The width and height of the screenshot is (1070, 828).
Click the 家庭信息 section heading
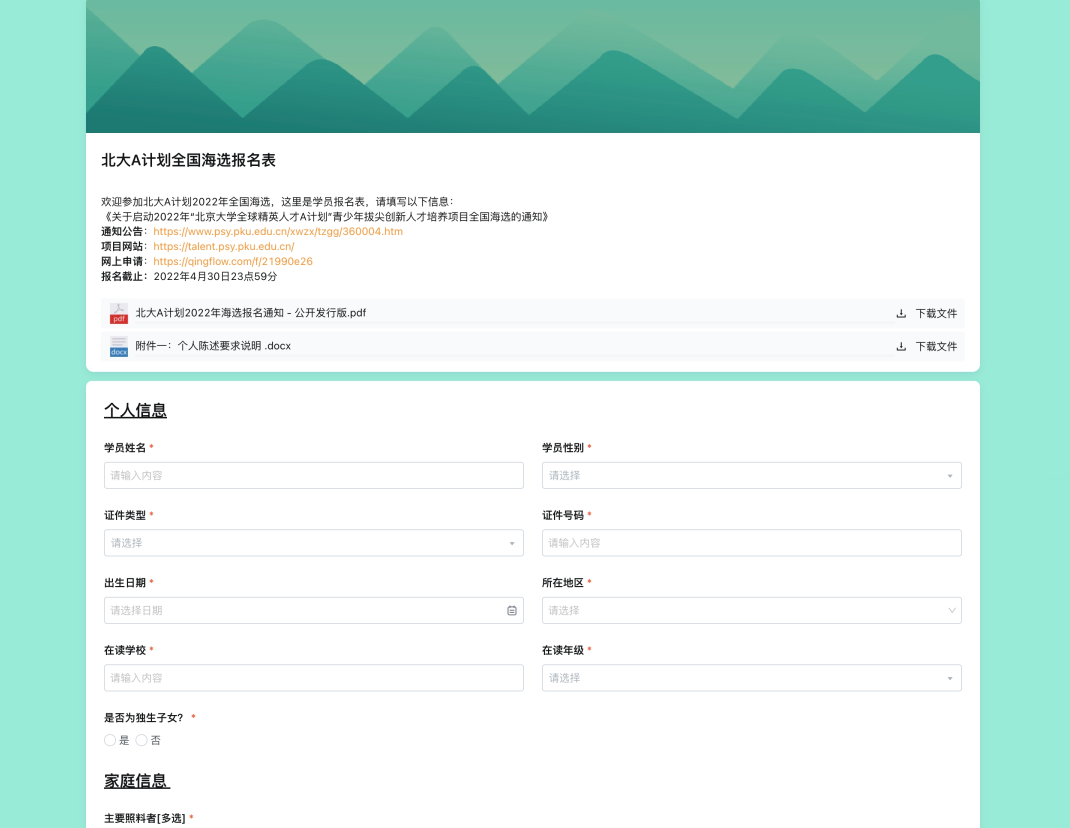(x=136, y=781)
